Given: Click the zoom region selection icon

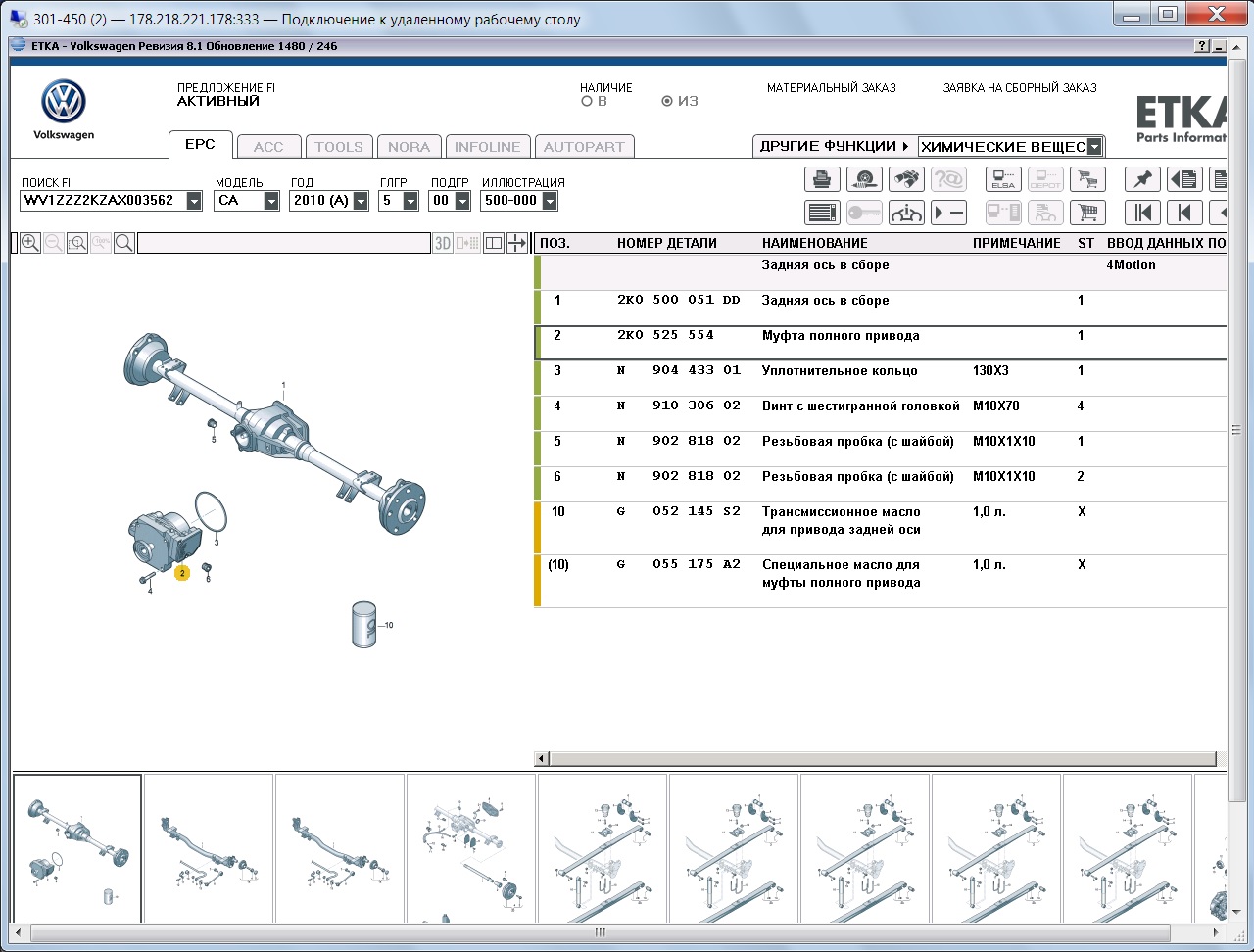Looking at the screenshot, I should point(77,243).
